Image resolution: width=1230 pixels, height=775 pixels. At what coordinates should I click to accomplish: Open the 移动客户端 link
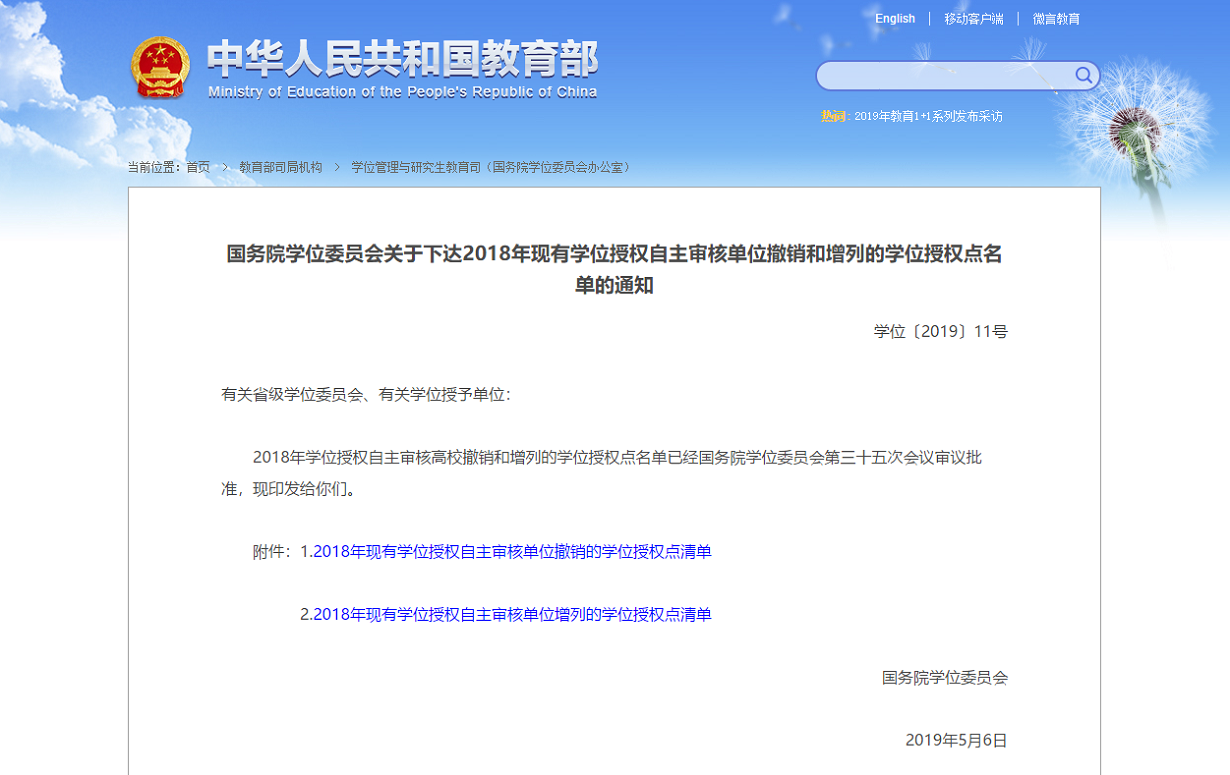pos(974,19)
